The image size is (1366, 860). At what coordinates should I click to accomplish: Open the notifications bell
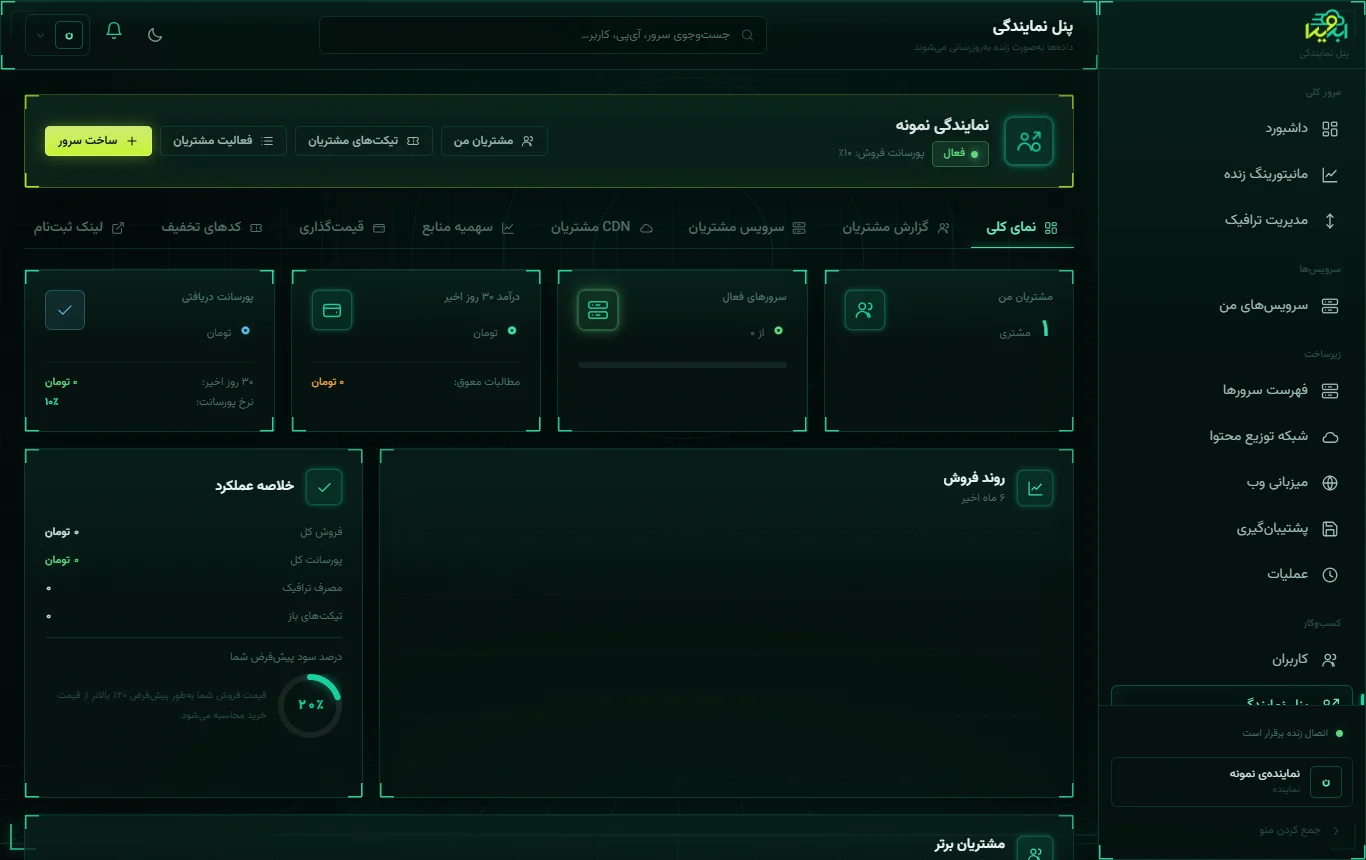point(114,31)
